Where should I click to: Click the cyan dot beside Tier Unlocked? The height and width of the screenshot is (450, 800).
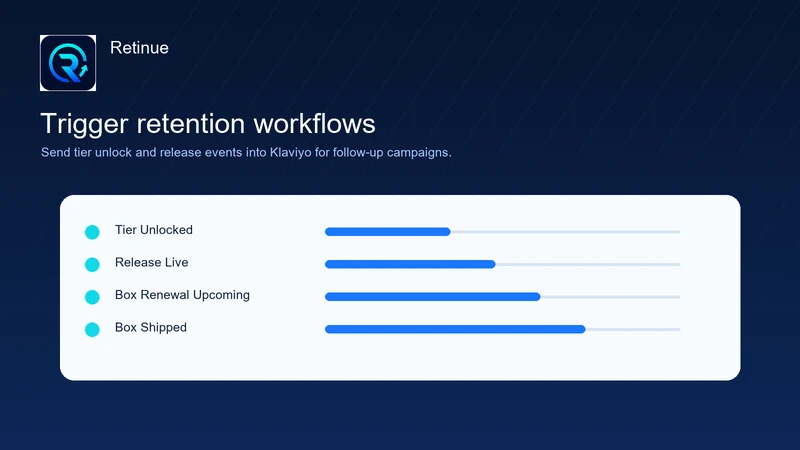coord(92,232)
